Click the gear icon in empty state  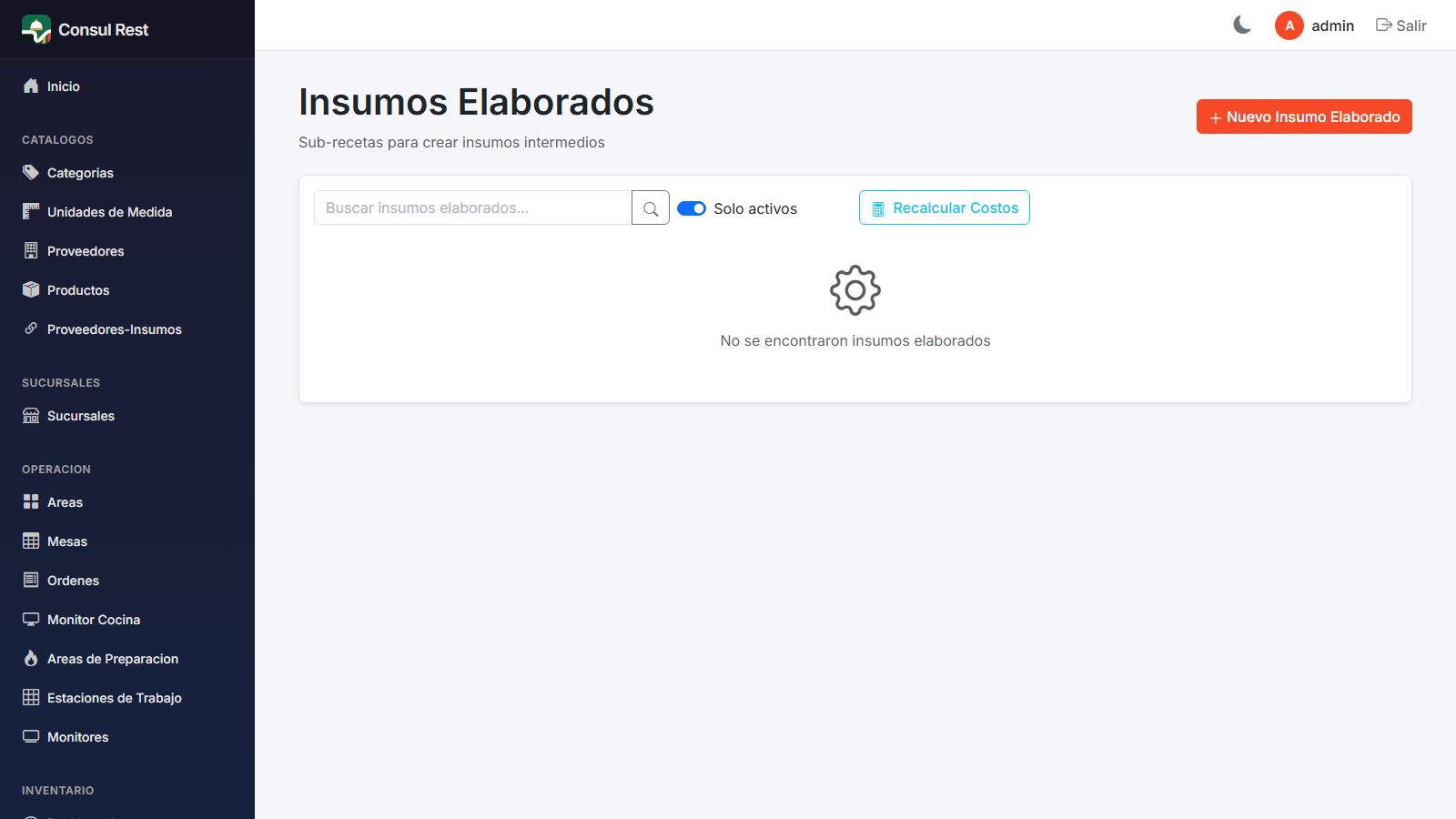tap(855, 290)
